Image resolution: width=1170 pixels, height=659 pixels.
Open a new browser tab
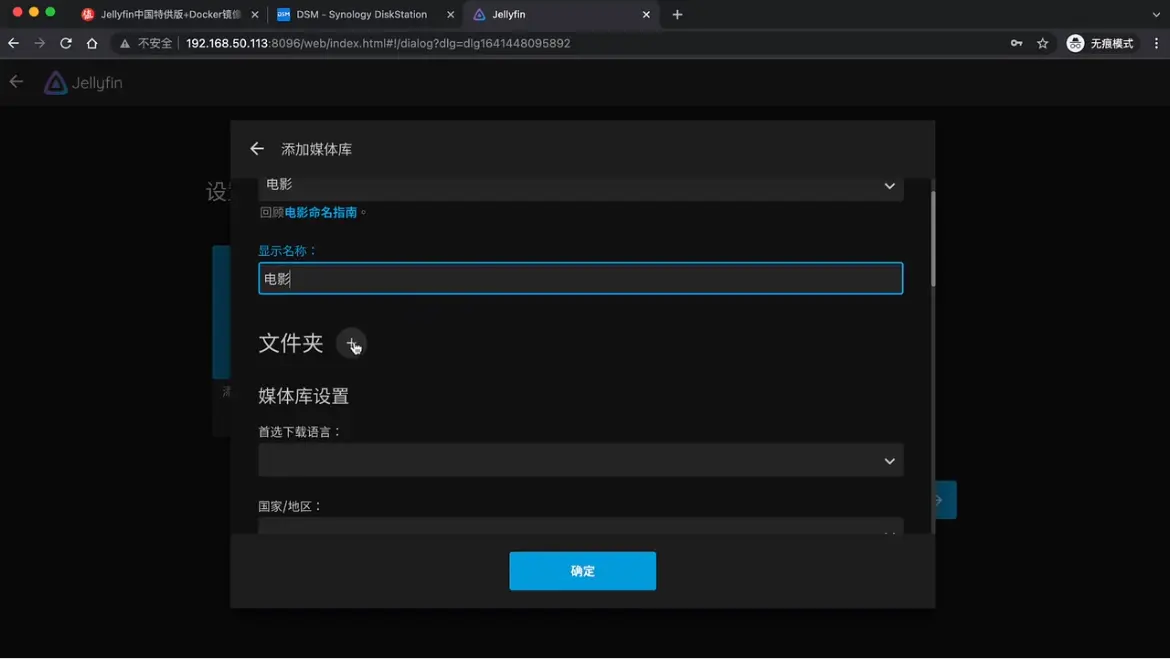pyautogui.click(x=677, y=14)
